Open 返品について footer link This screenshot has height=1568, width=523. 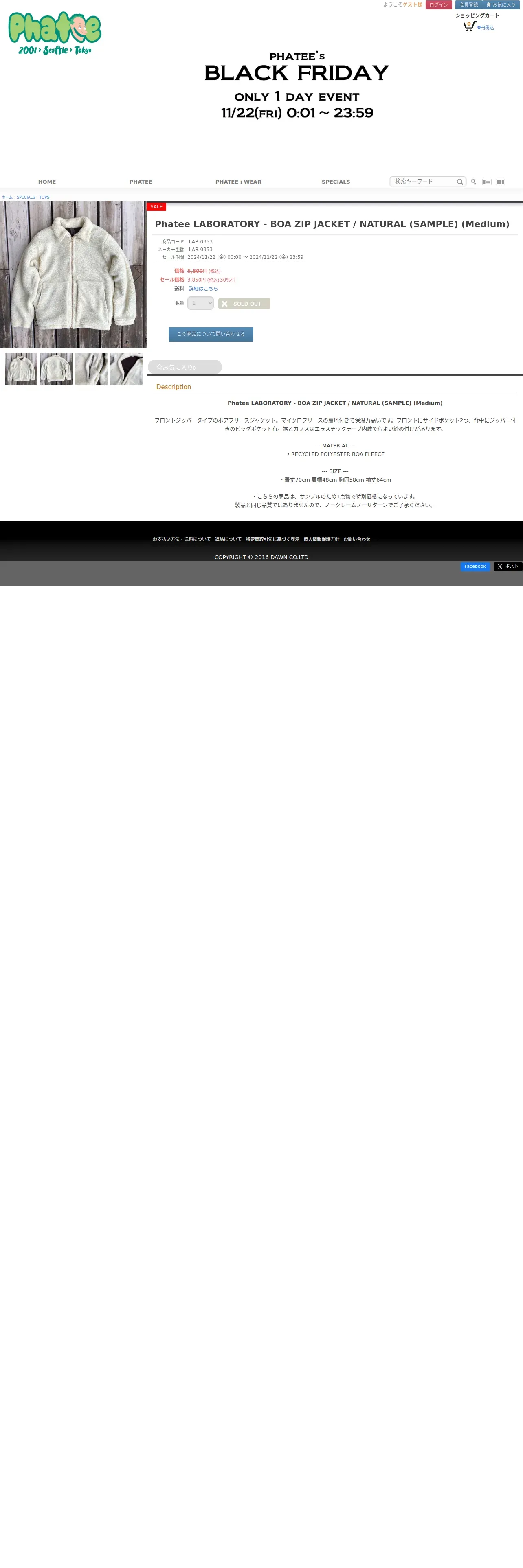229,539
